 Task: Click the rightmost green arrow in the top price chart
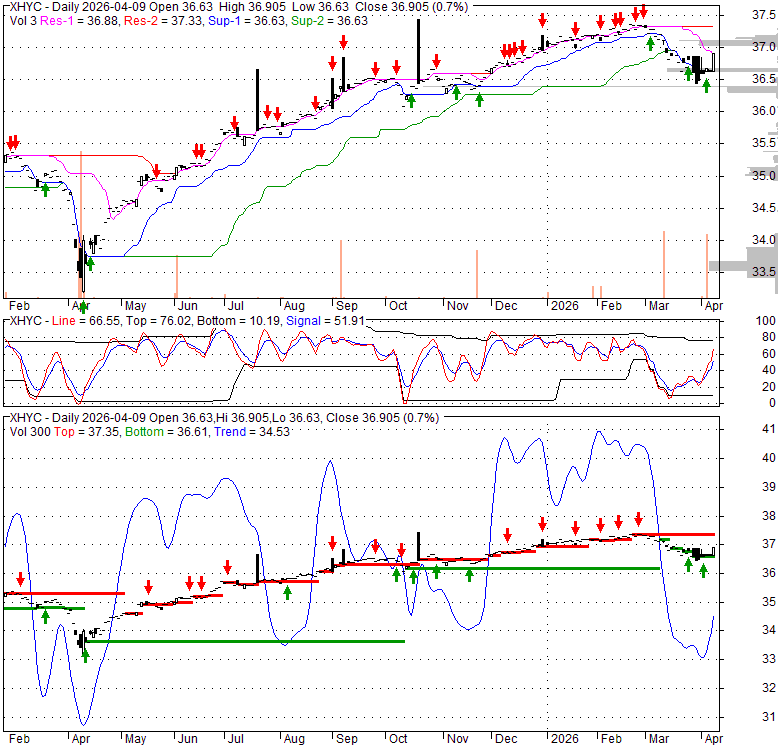pos(706,85)
